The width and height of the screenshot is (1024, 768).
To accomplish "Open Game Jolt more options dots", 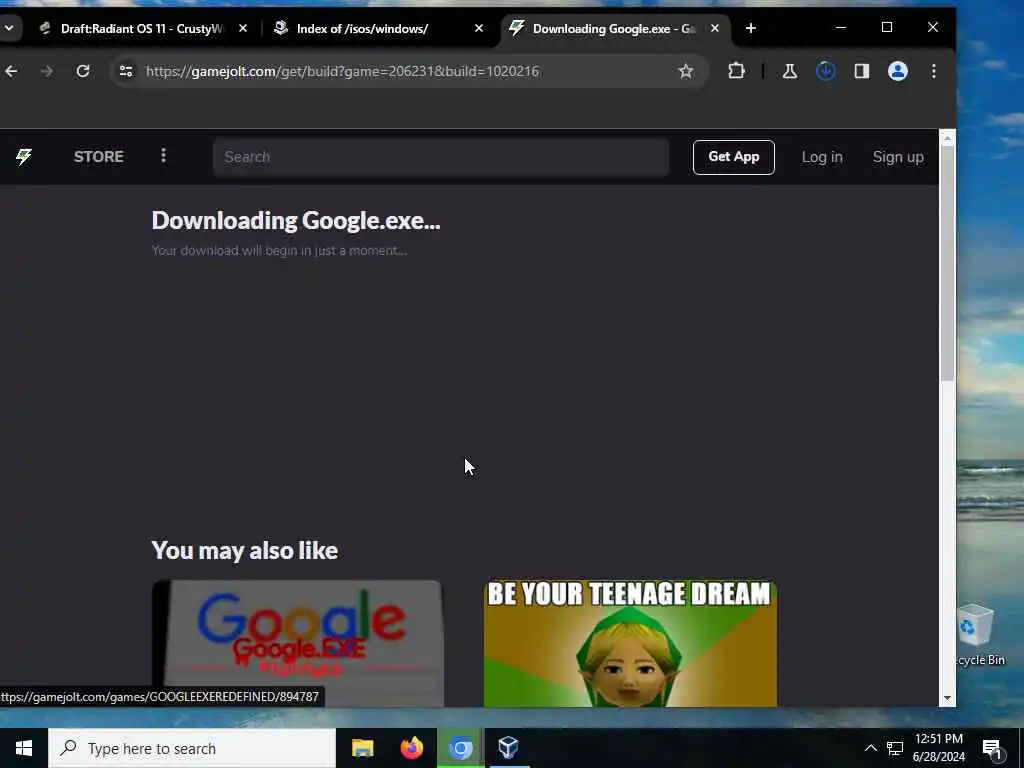I will click(x=163, y=156).
